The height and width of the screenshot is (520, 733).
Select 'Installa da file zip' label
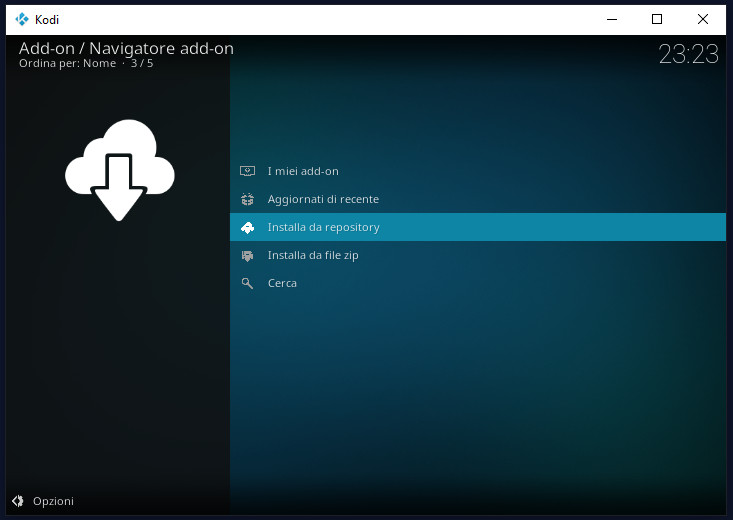click(x=313, y=255)
